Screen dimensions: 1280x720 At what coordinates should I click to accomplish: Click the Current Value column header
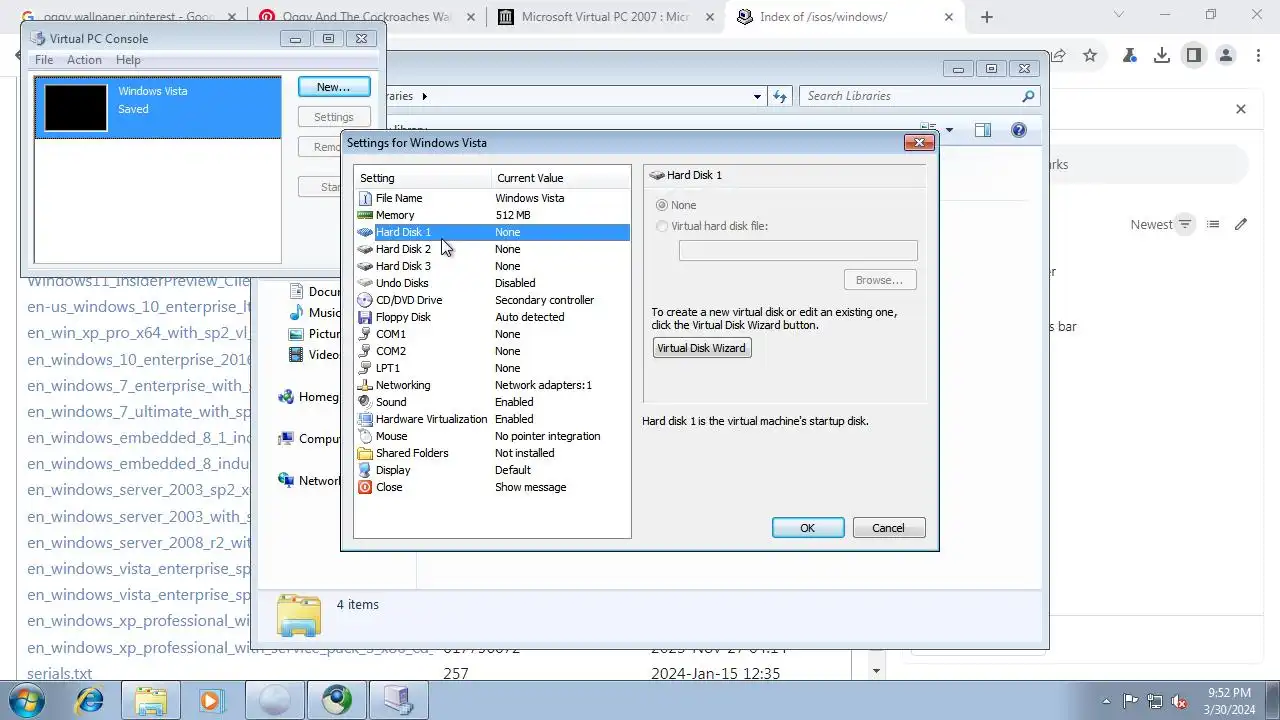(x=561, y=178)
